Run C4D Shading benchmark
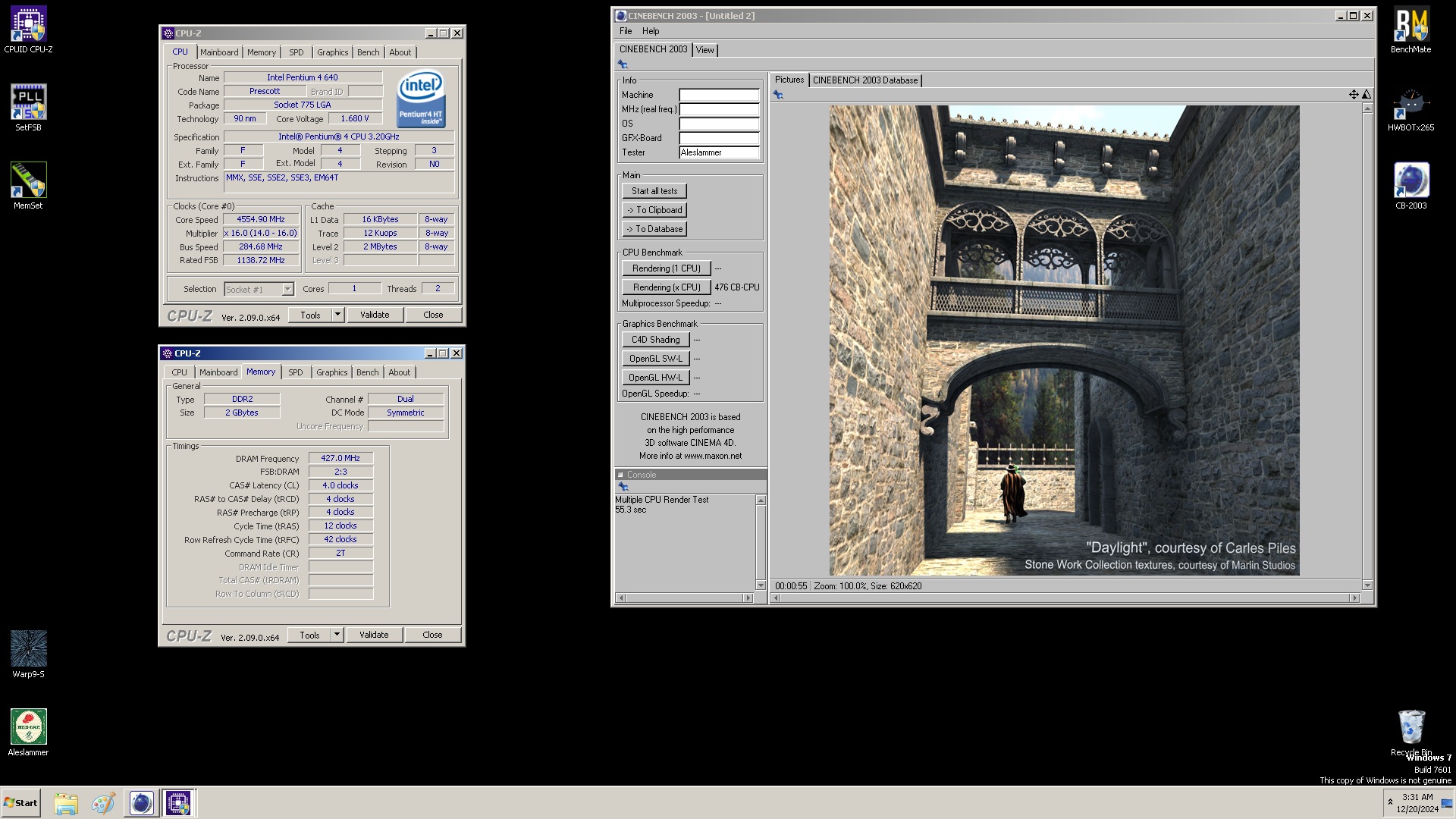The image size is (1456, 819). pos(656,340)
